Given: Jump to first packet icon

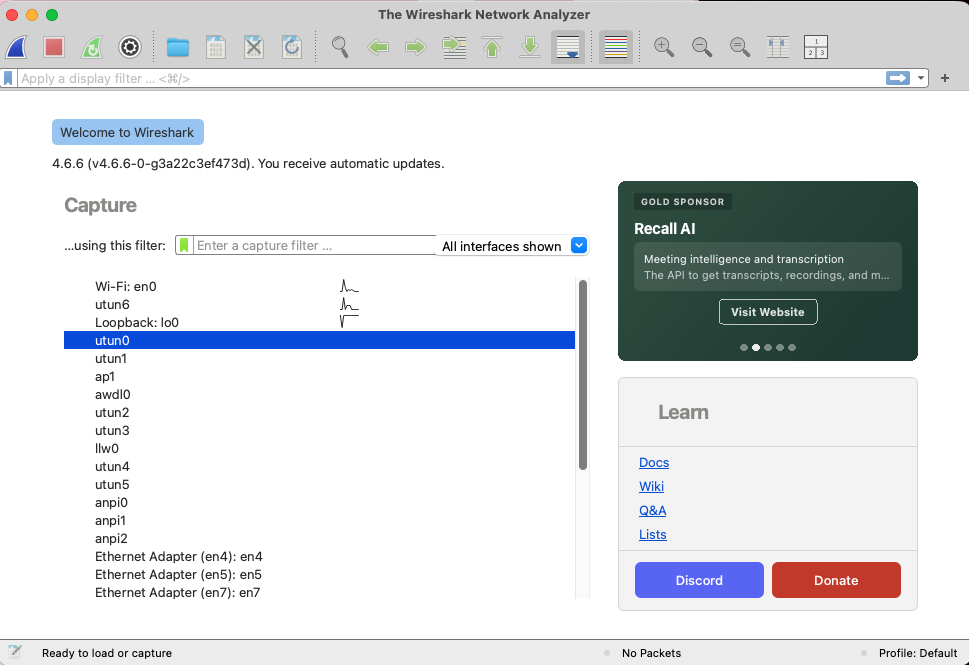Looking at the screenshot, I should (492, 47).
